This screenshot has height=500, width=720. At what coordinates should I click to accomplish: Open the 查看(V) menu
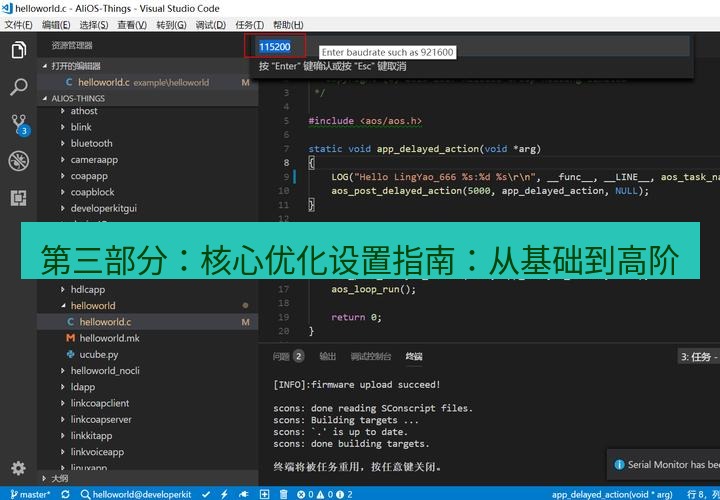tap(132, 25)
